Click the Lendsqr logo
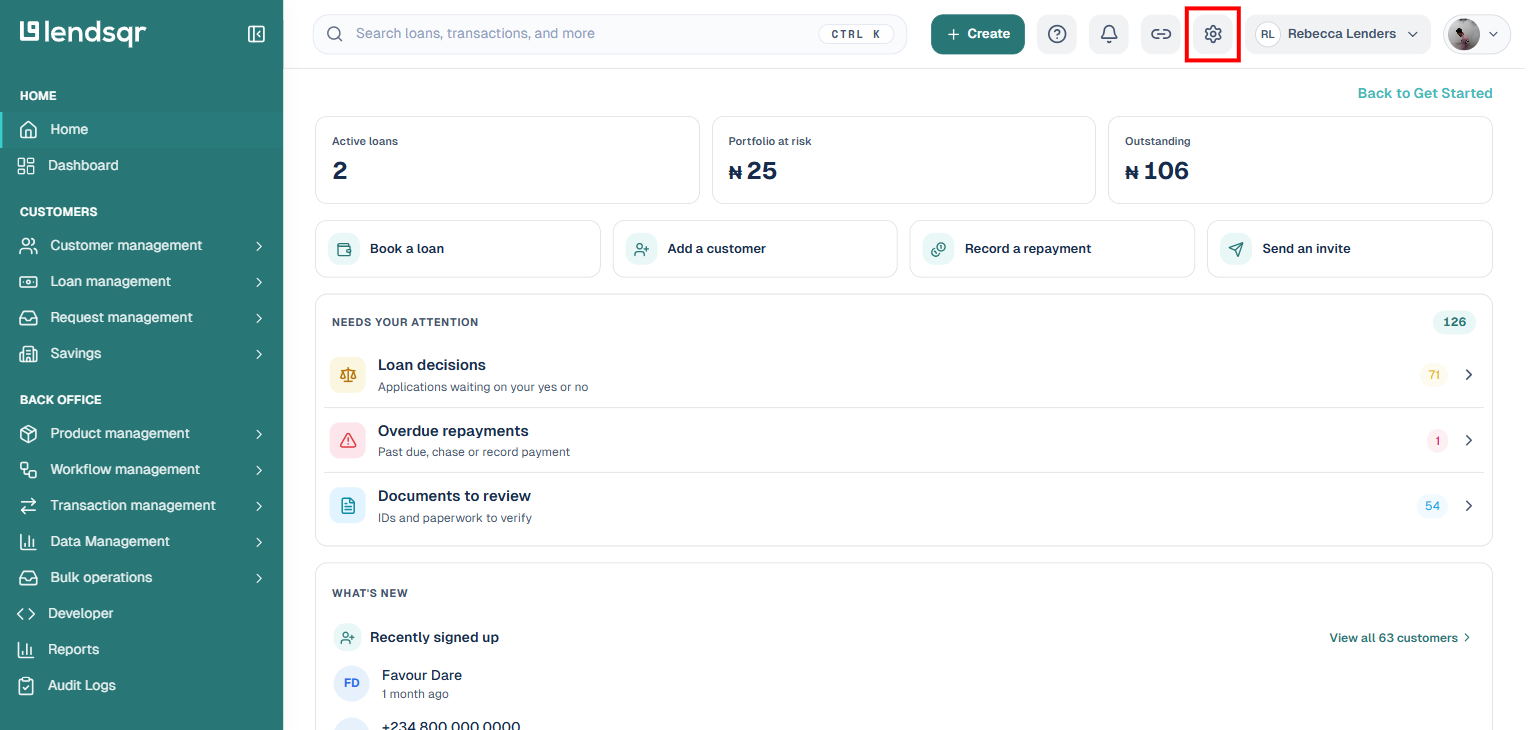This screenshot has height=730, width=1535. coord(83,33)
